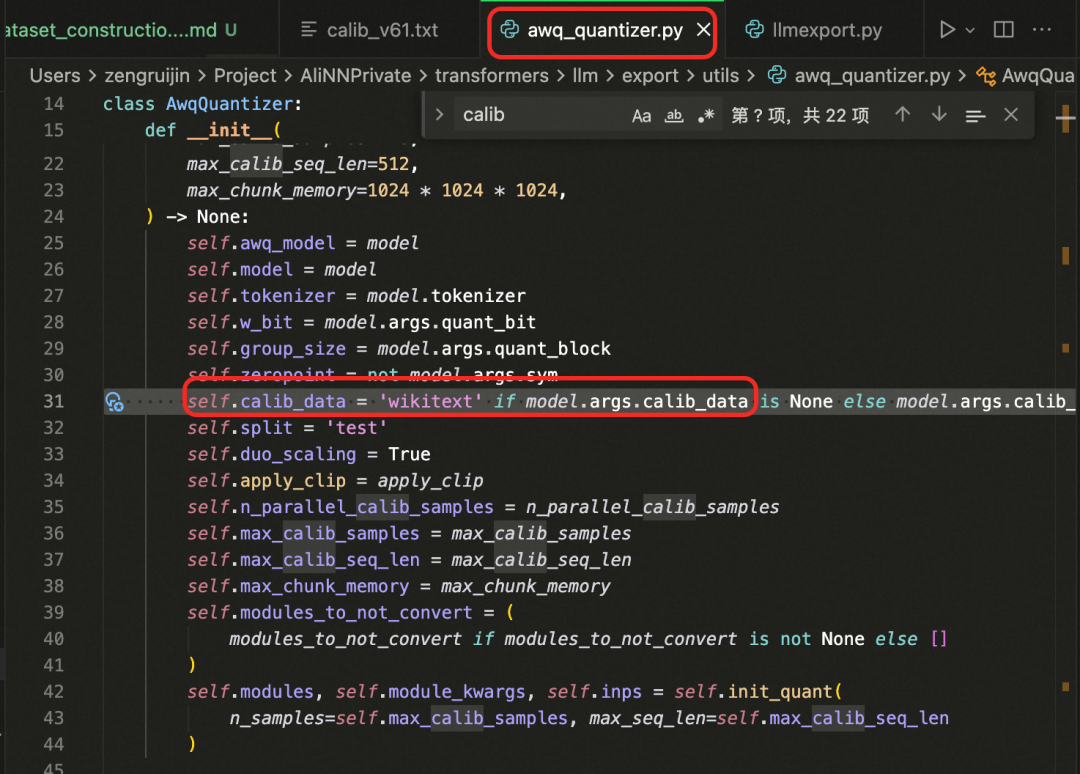Go to previous match with up arrow
The width and height of the screenshot is (1080, 774).
(x=902, y=114)
